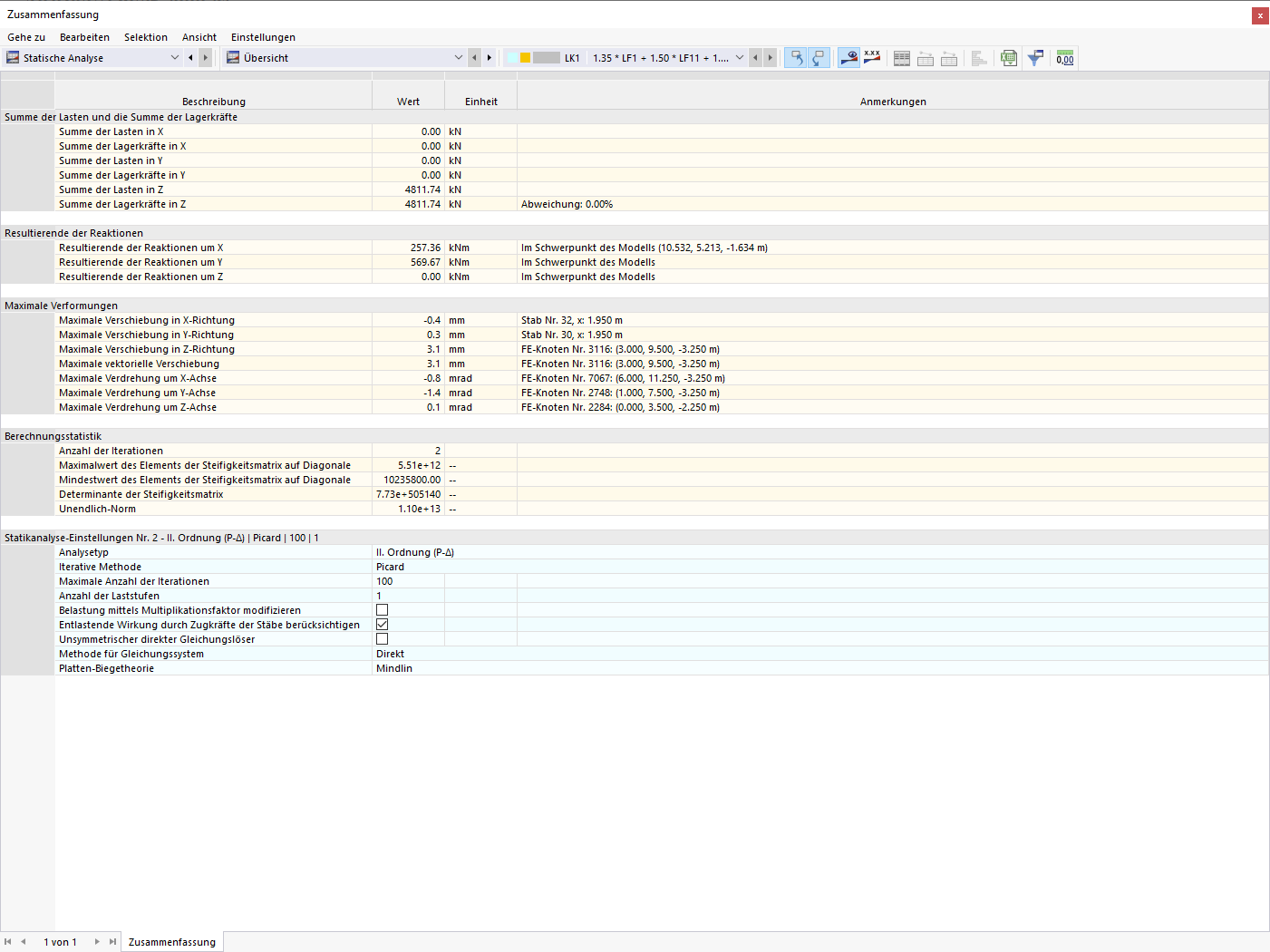This screenshot has width=1270, height=952.
Task: Go to next page arrow
Action: point(97,942)
